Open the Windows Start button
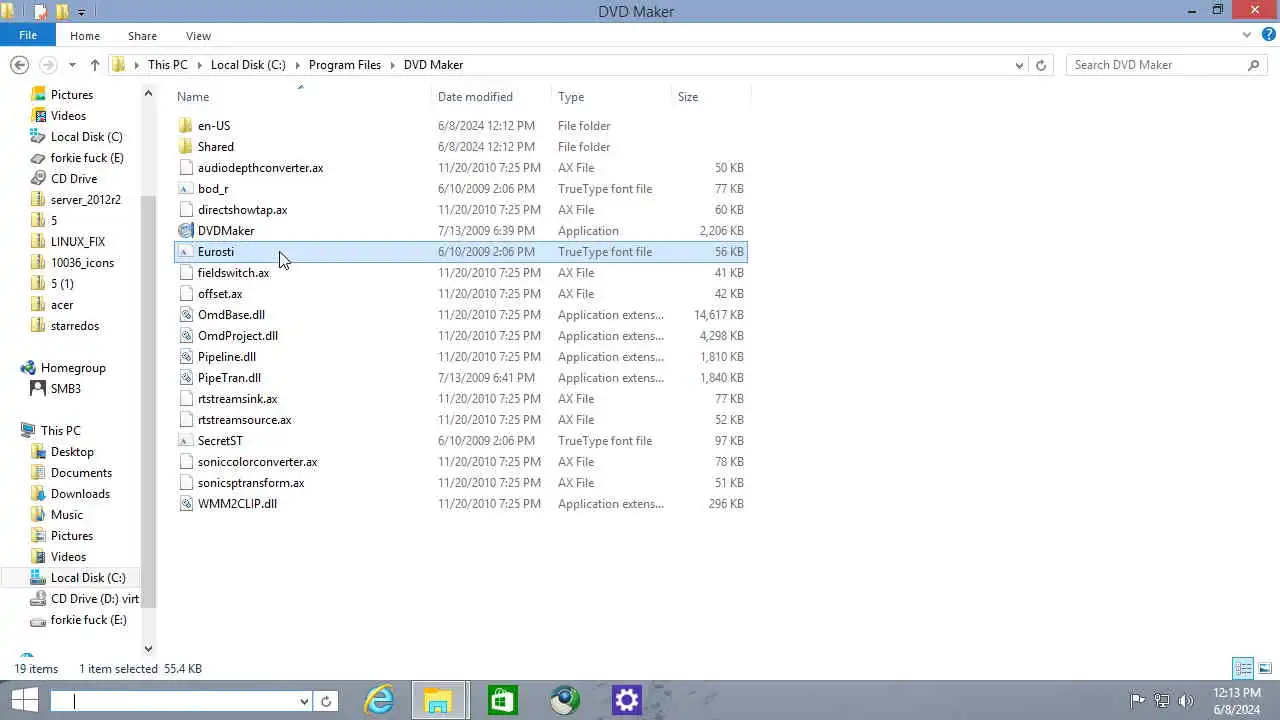Viewport: 1280px width, 720px height. [24, 700]
